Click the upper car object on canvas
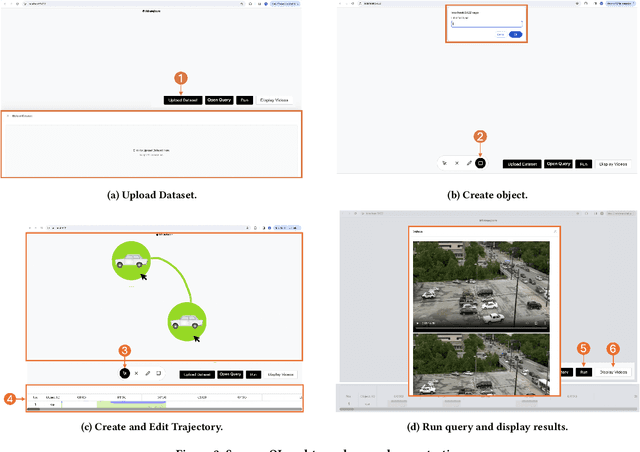 (x=131, y=263)
